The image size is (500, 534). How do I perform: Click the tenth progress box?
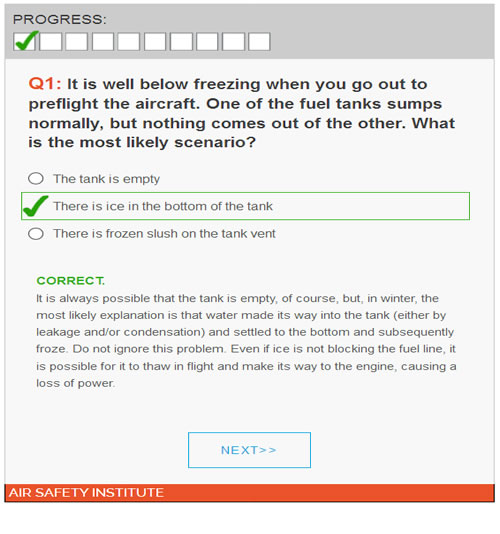(x=260, y=42)
